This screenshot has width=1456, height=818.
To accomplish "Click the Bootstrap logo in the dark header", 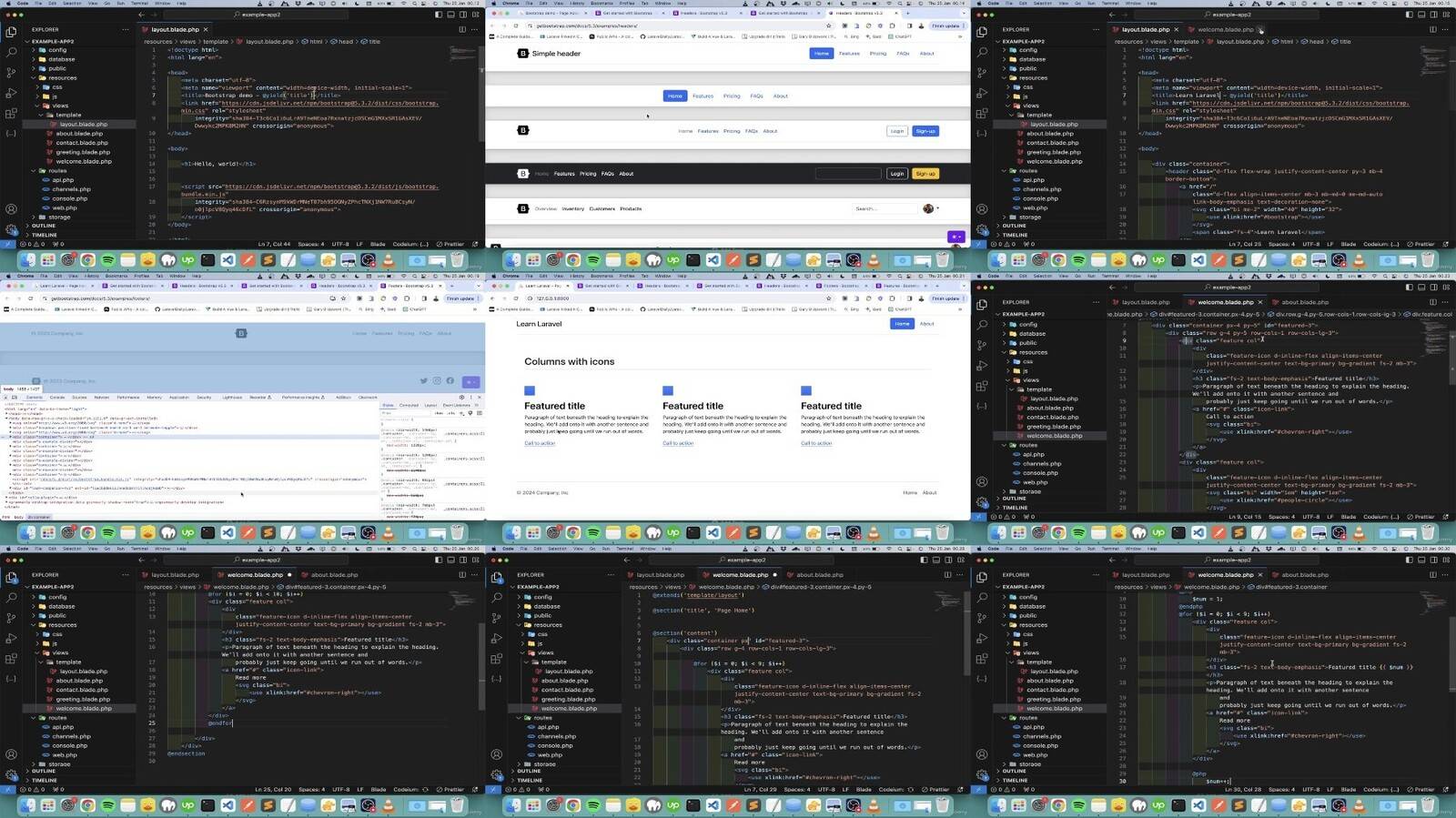I will [x=522, y=174].
